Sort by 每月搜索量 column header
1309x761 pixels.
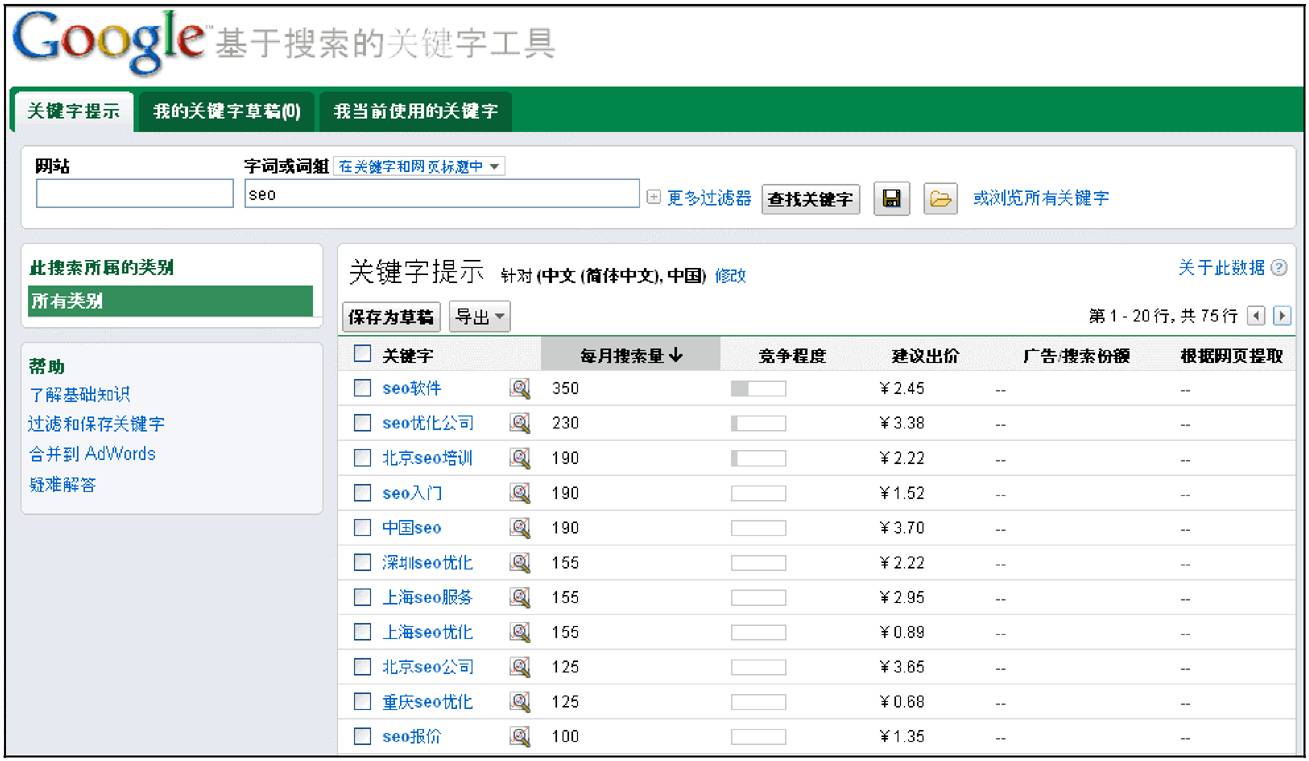point(631,355)
